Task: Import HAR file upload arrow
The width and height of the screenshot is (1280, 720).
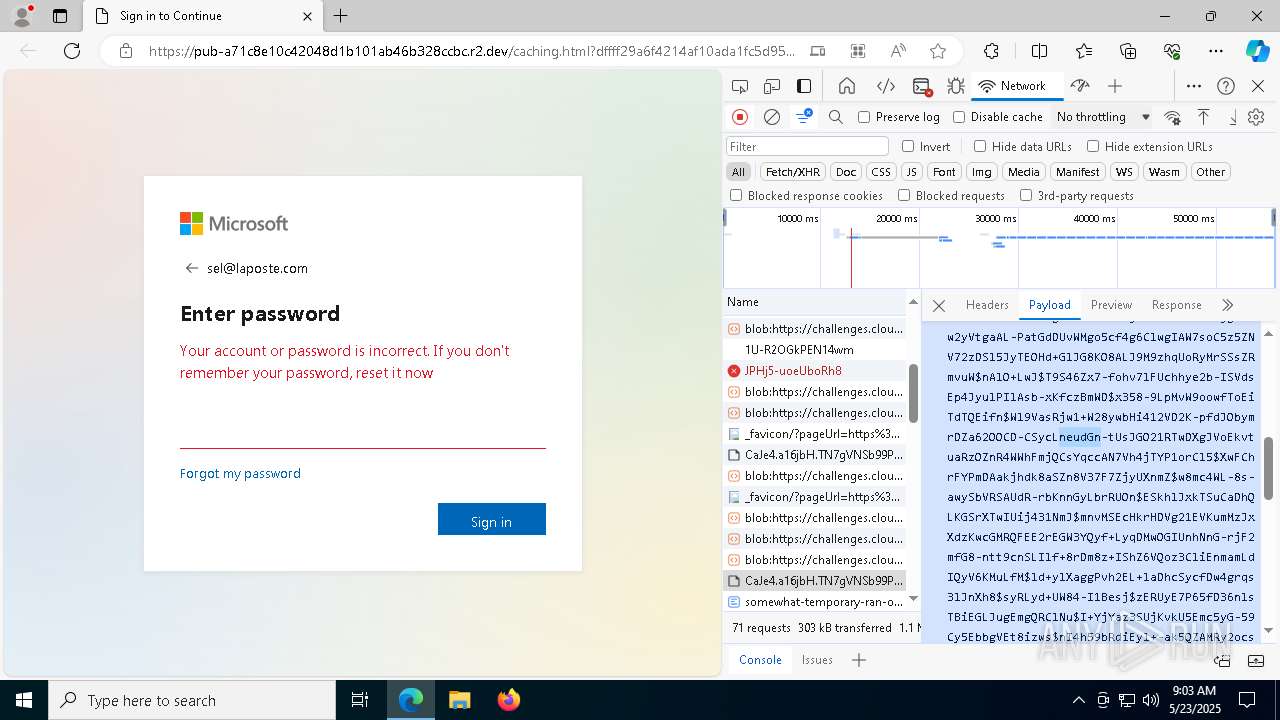Action: 1204,117
